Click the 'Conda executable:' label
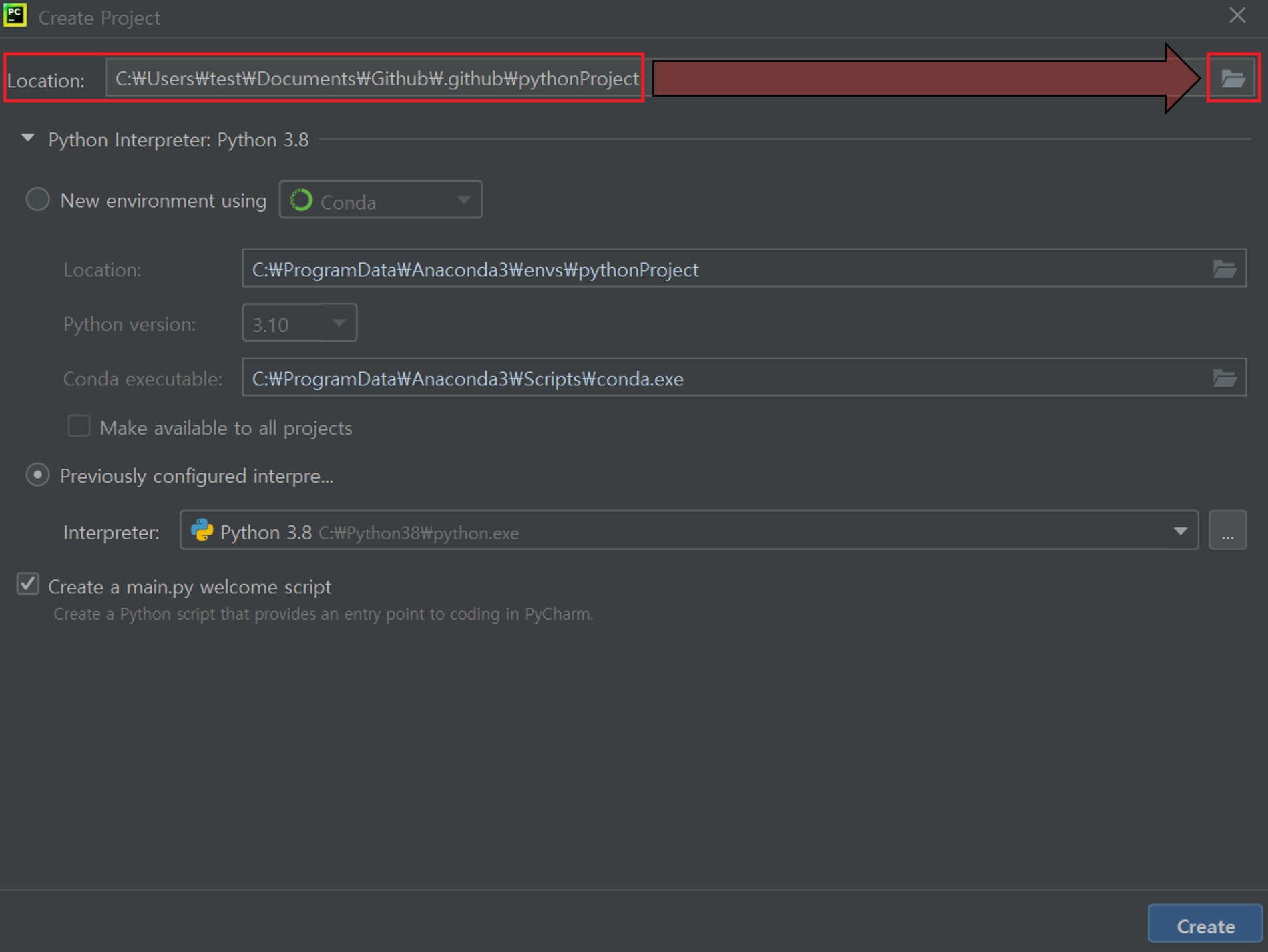Image resolution: width=1268 pixels, height=952 pixels. (142, 379)
